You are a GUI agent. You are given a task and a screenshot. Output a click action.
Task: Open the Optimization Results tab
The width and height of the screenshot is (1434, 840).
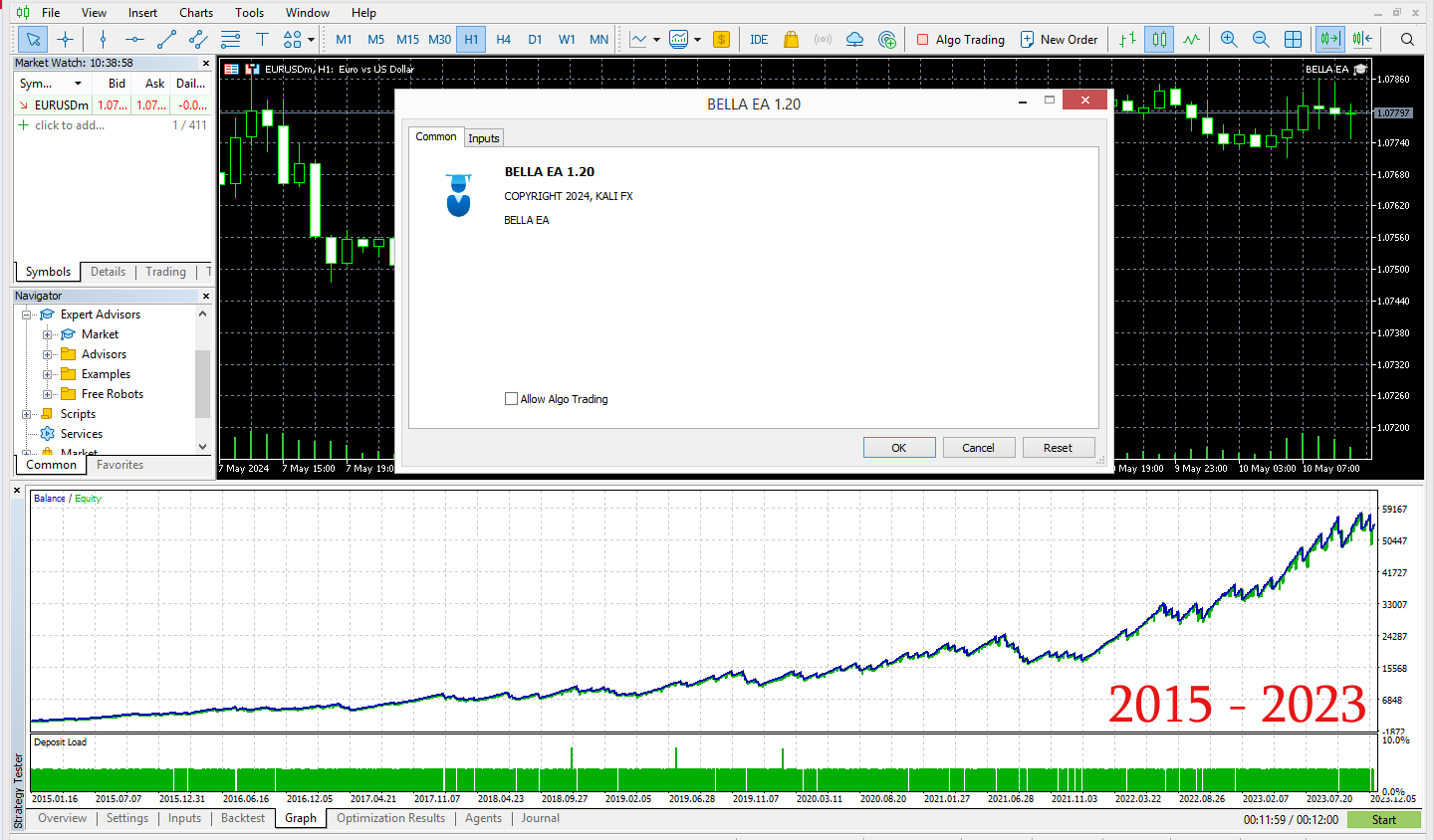[x=390, y=818]
